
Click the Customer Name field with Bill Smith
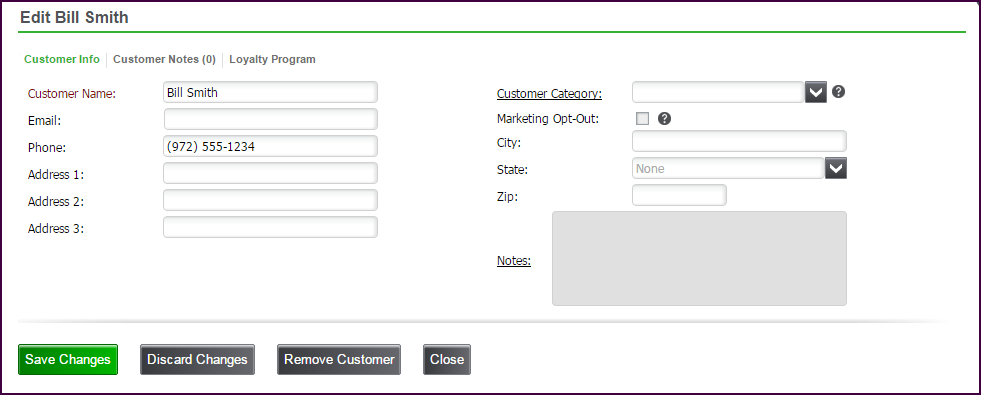270,92
